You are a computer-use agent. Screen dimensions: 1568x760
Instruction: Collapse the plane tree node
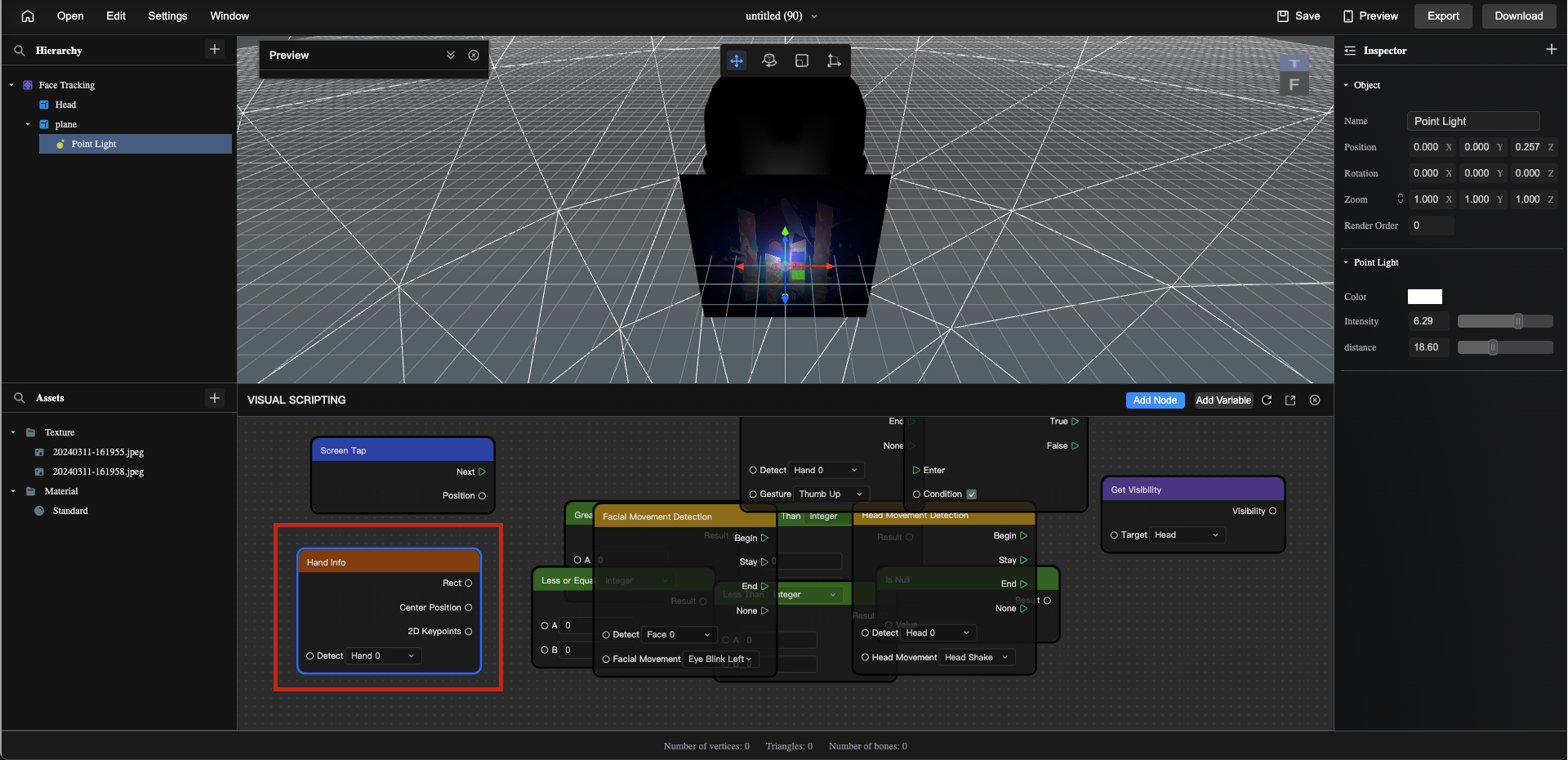(x=28, y=124)
